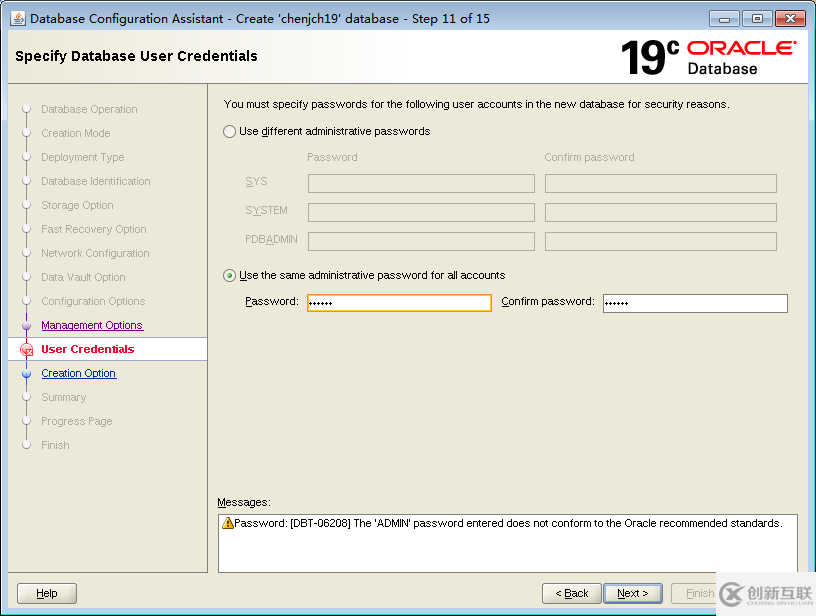This screenshot has width=816, height=616.
Task: Click the SYS password field
Action: click(421, 183)
